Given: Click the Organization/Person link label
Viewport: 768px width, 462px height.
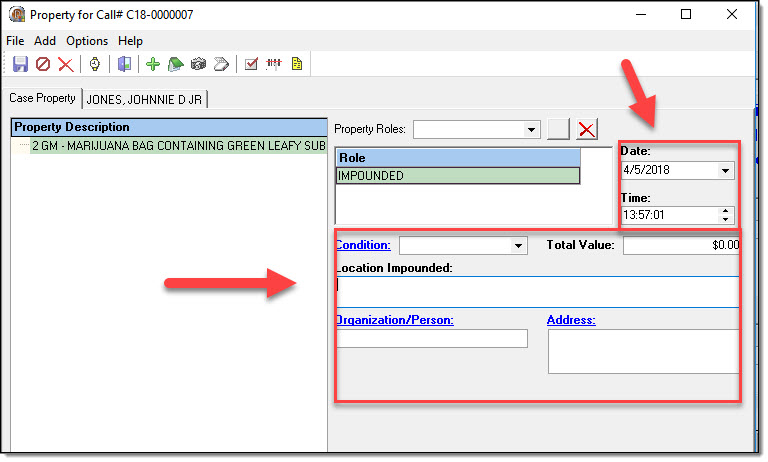Looking at the screenshot, I should [395, 320].
